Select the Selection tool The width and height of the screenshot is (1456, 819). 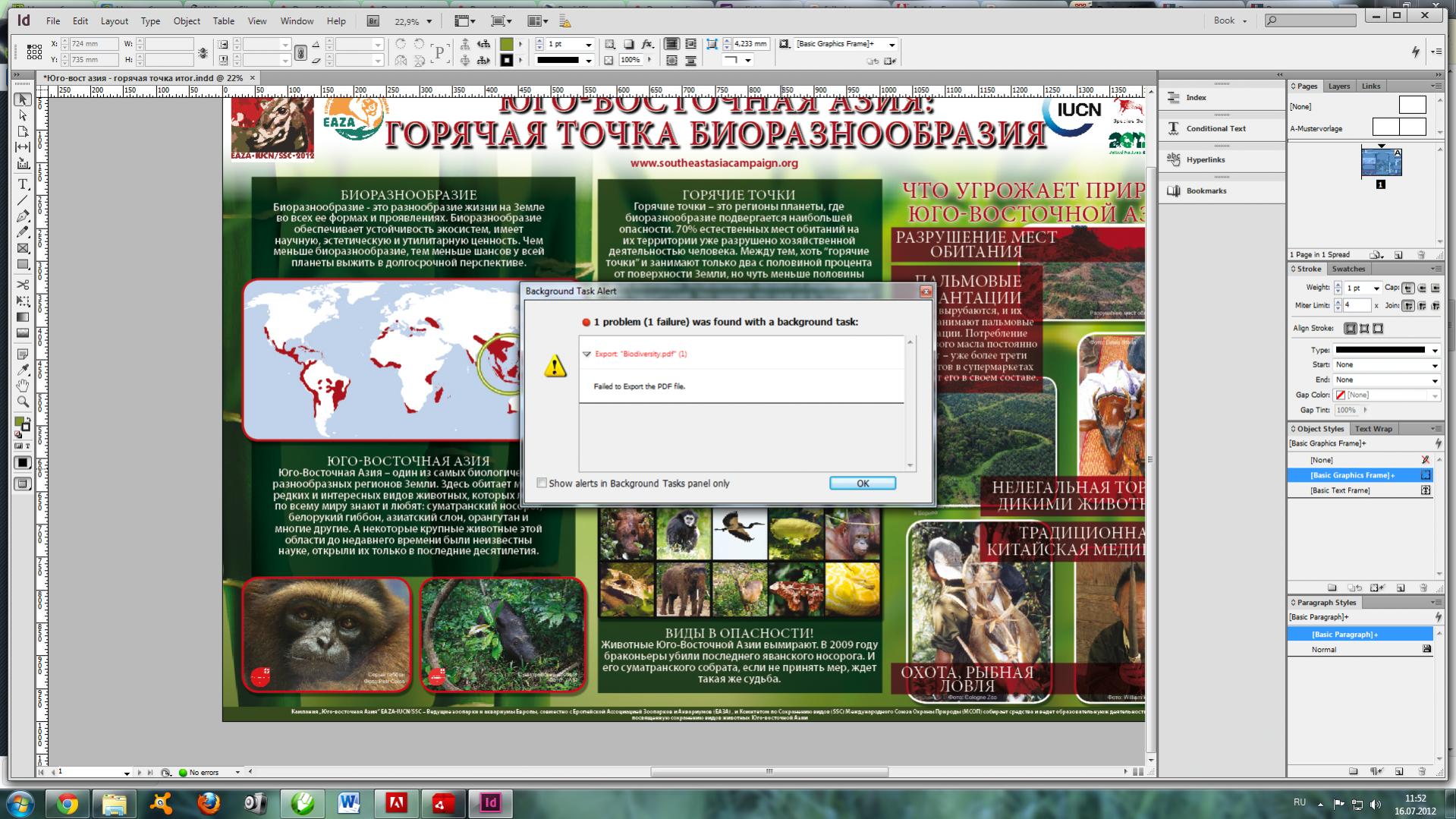(23, 99)
